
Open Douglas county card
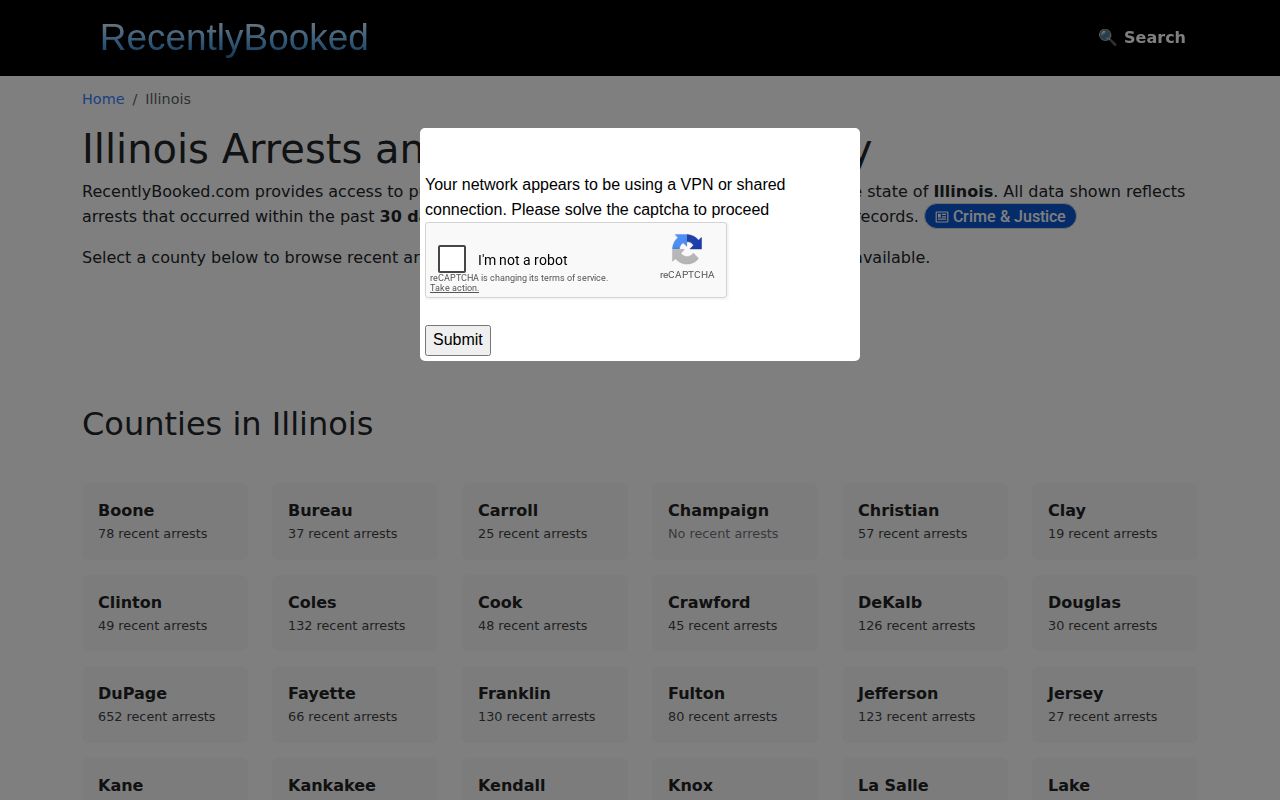coord(1115,613)
